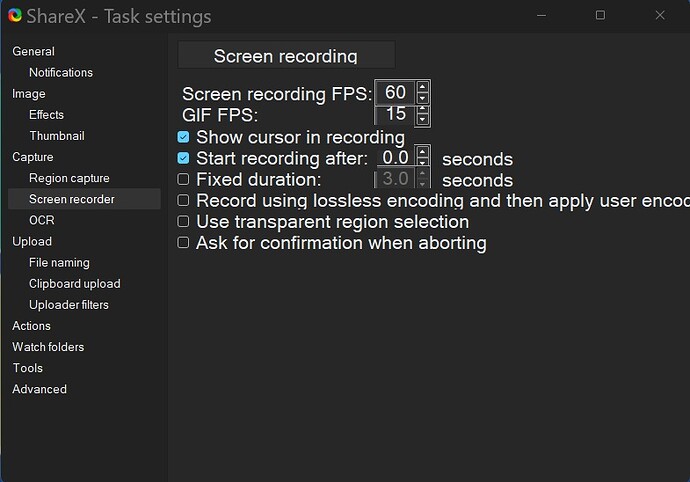The height and width of the screenshot is (482, 690).
Task: Open the Capture settings section
Action: (33, 157)
